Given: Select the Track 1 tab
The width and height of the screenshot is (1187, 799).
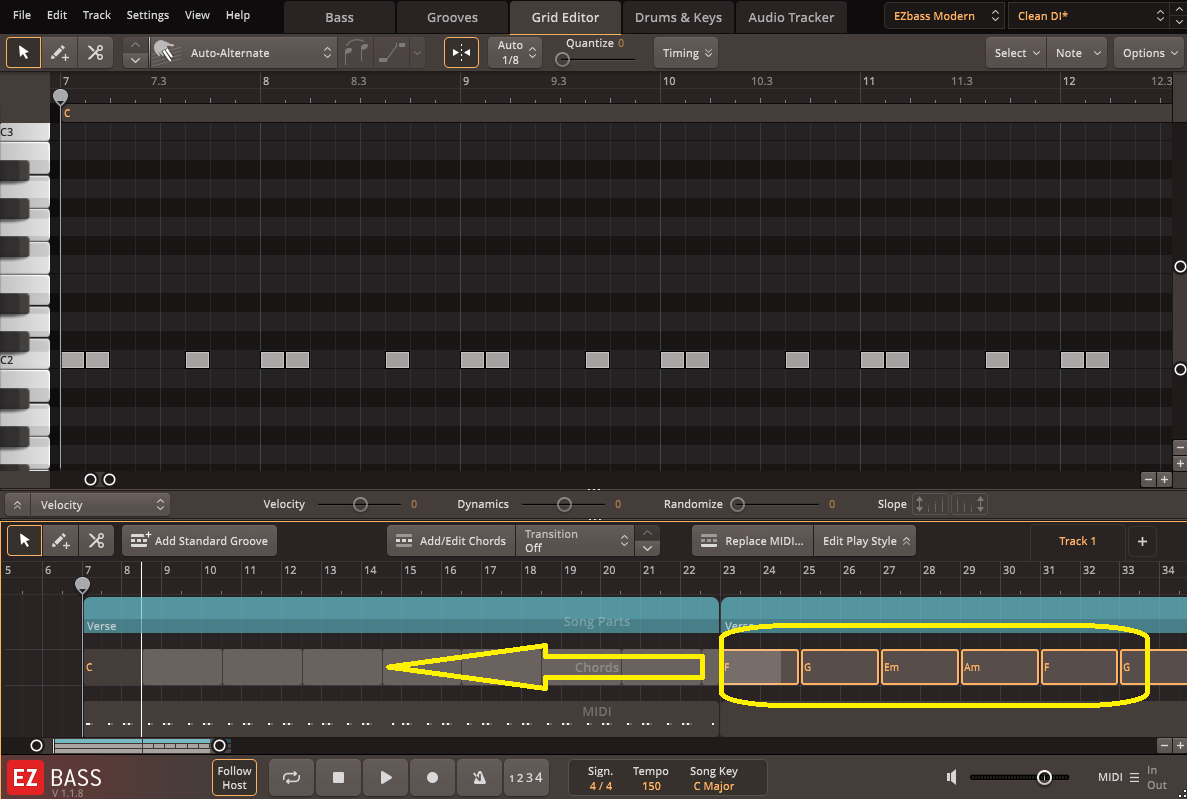Looking at the screenshot, I should click(x=1077, y=541).
